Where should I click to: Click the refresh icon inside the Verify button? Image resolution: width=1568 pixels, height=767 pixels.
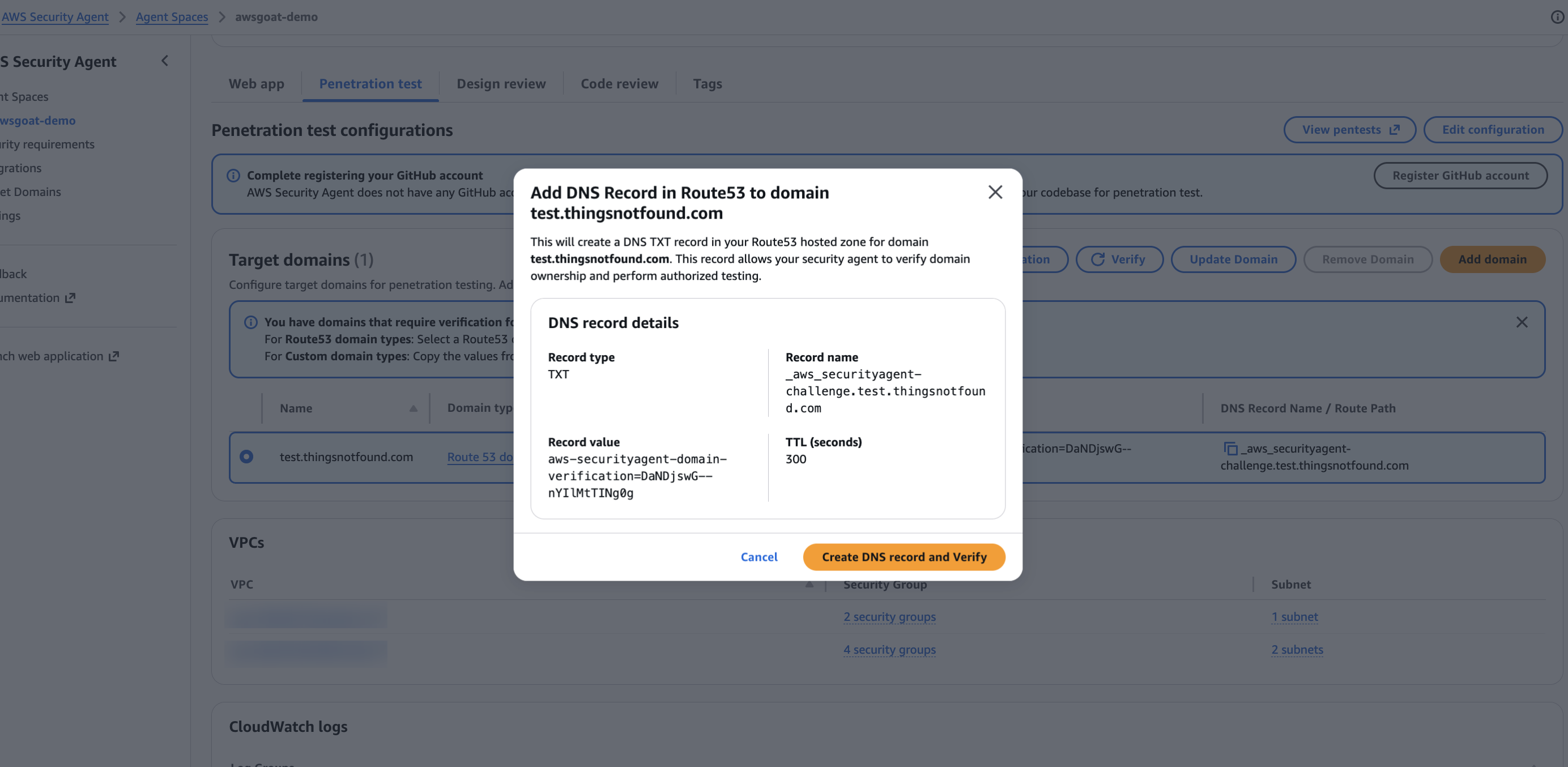(x=1097, y=259)
